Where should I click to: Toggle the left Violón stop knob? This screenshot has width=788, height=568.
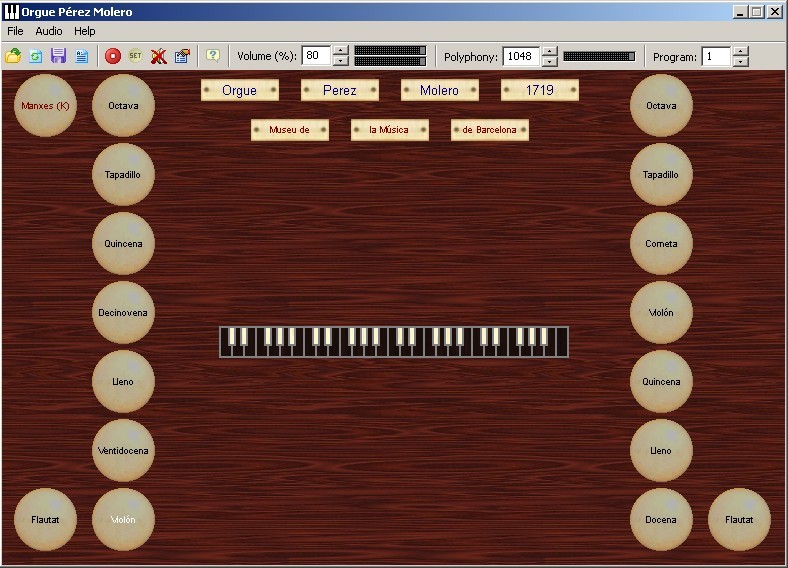[x=123, y=519]
